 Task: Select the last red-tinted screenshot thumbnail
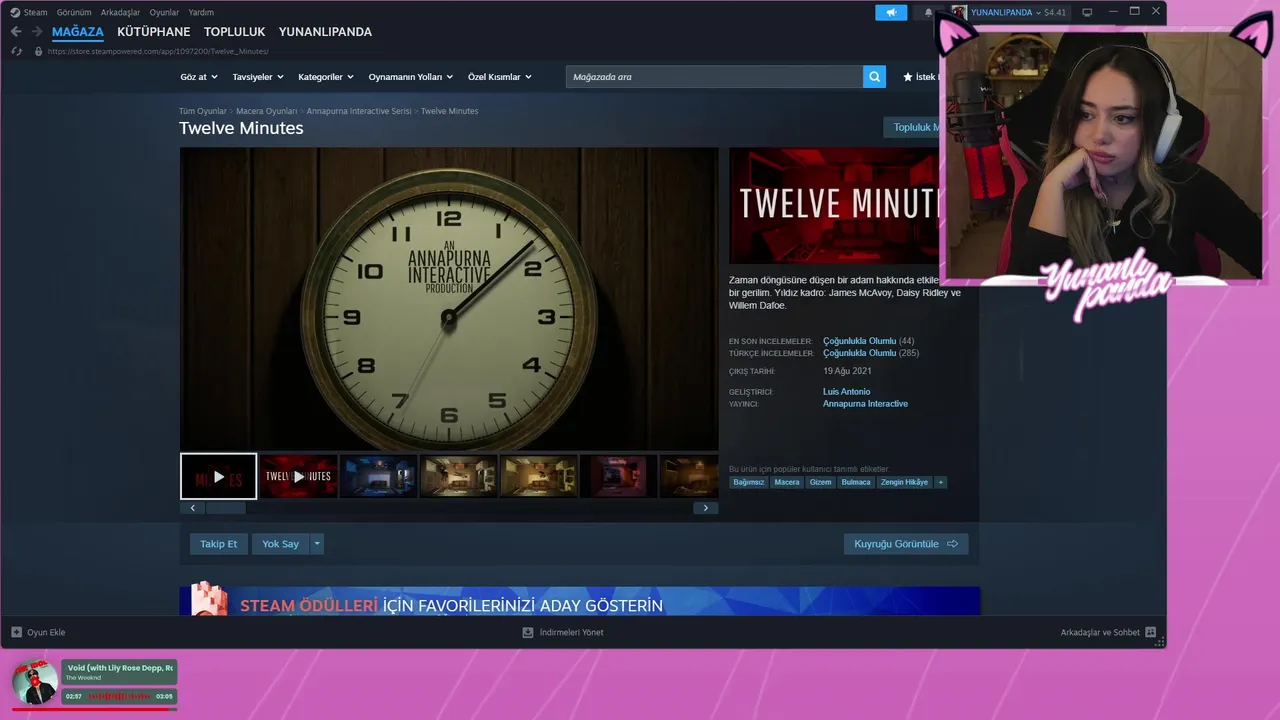click(618, 476)
